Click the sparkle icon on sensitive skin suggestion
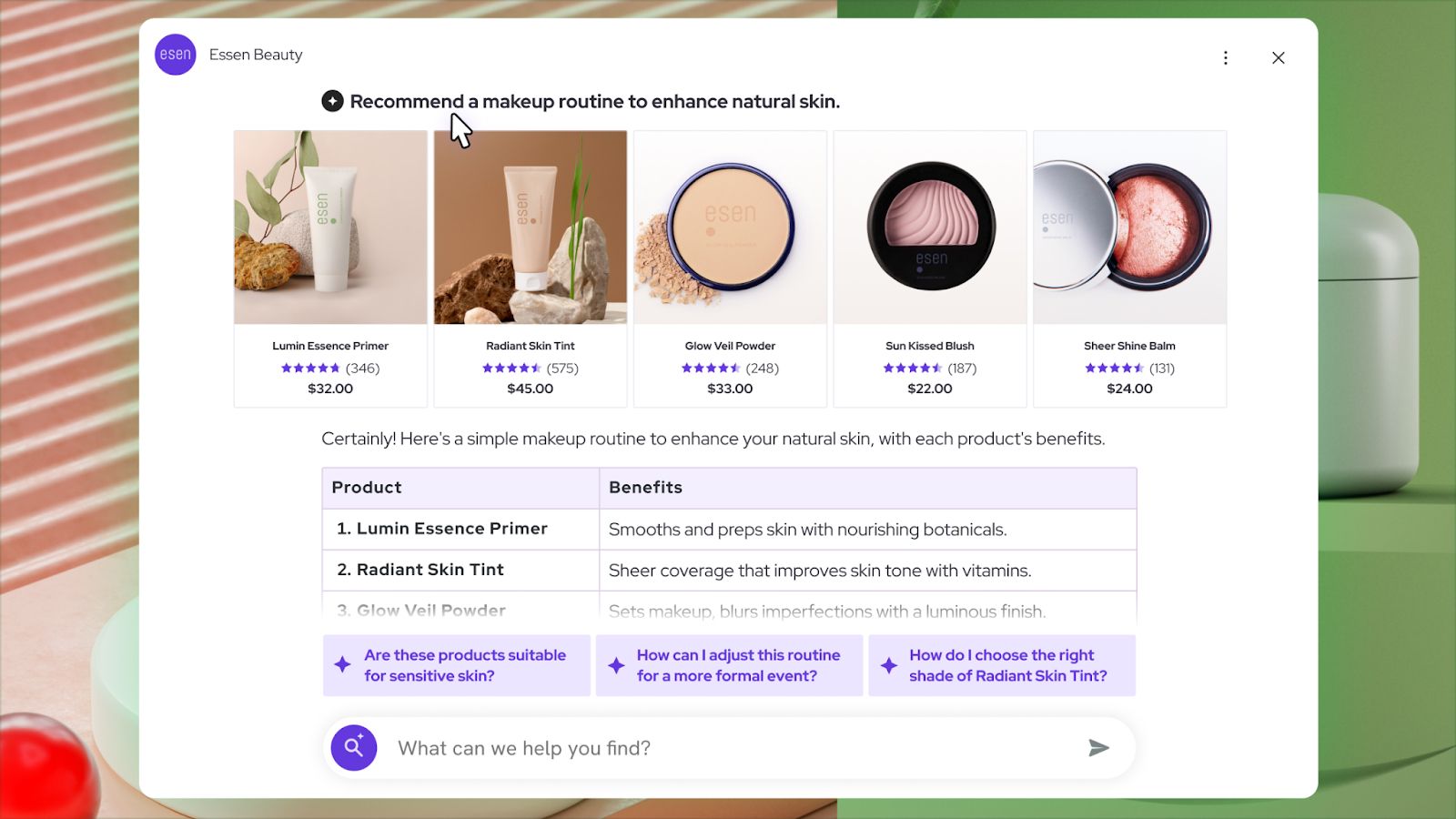The width and height of the screenshot is (1456, 819). [x=342, y=665]
